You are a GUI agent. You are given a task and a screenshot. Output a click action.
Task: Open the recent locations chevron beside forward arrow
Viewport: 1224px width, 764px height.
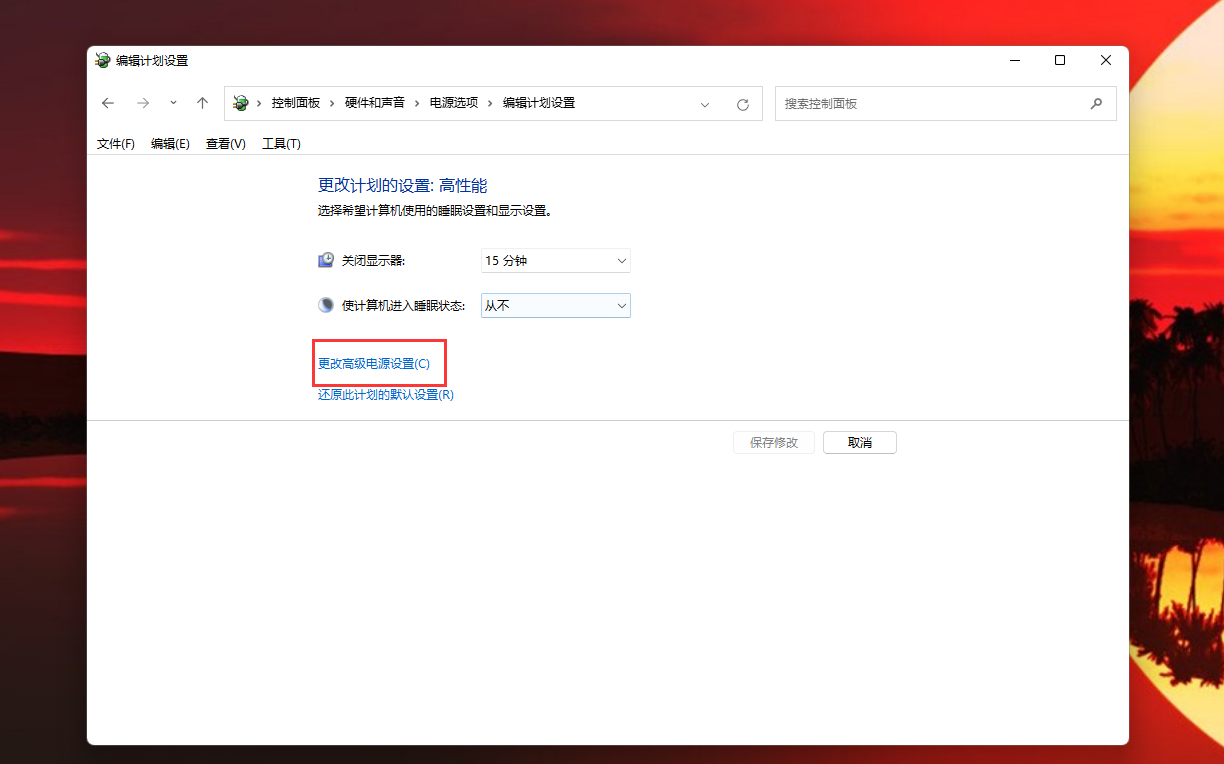tap(172, 103)
